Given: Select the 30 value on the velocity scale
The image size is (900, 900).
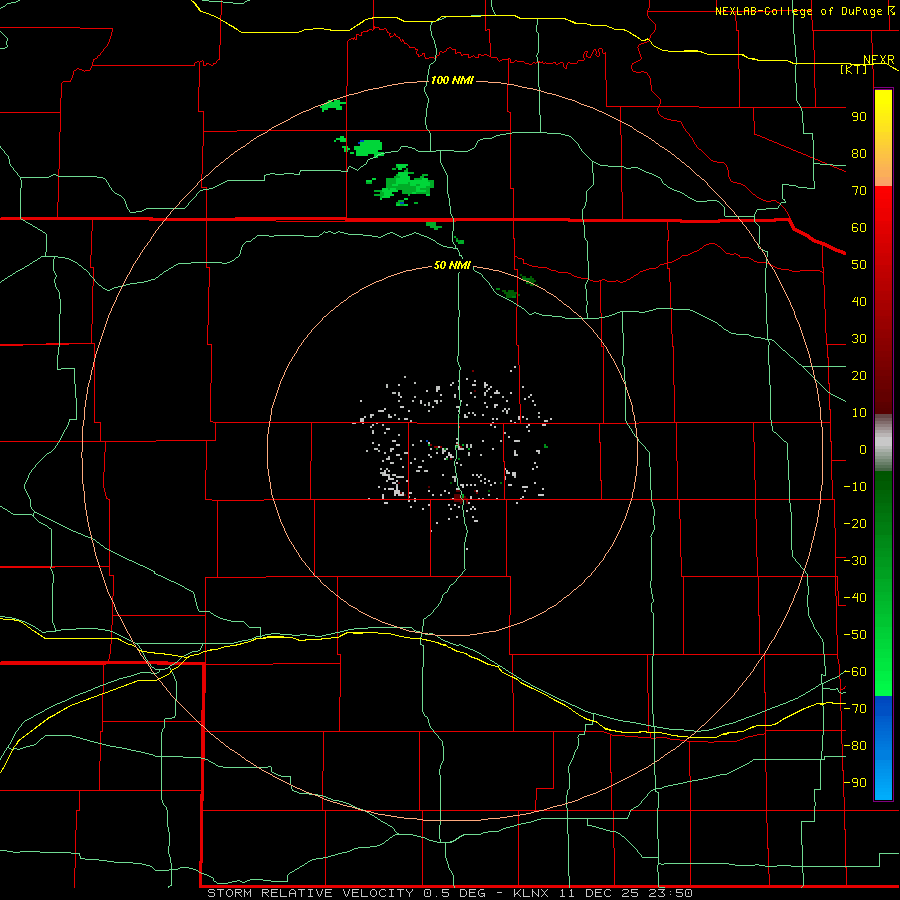Looking at the screenshot, I should pos(859,339).
